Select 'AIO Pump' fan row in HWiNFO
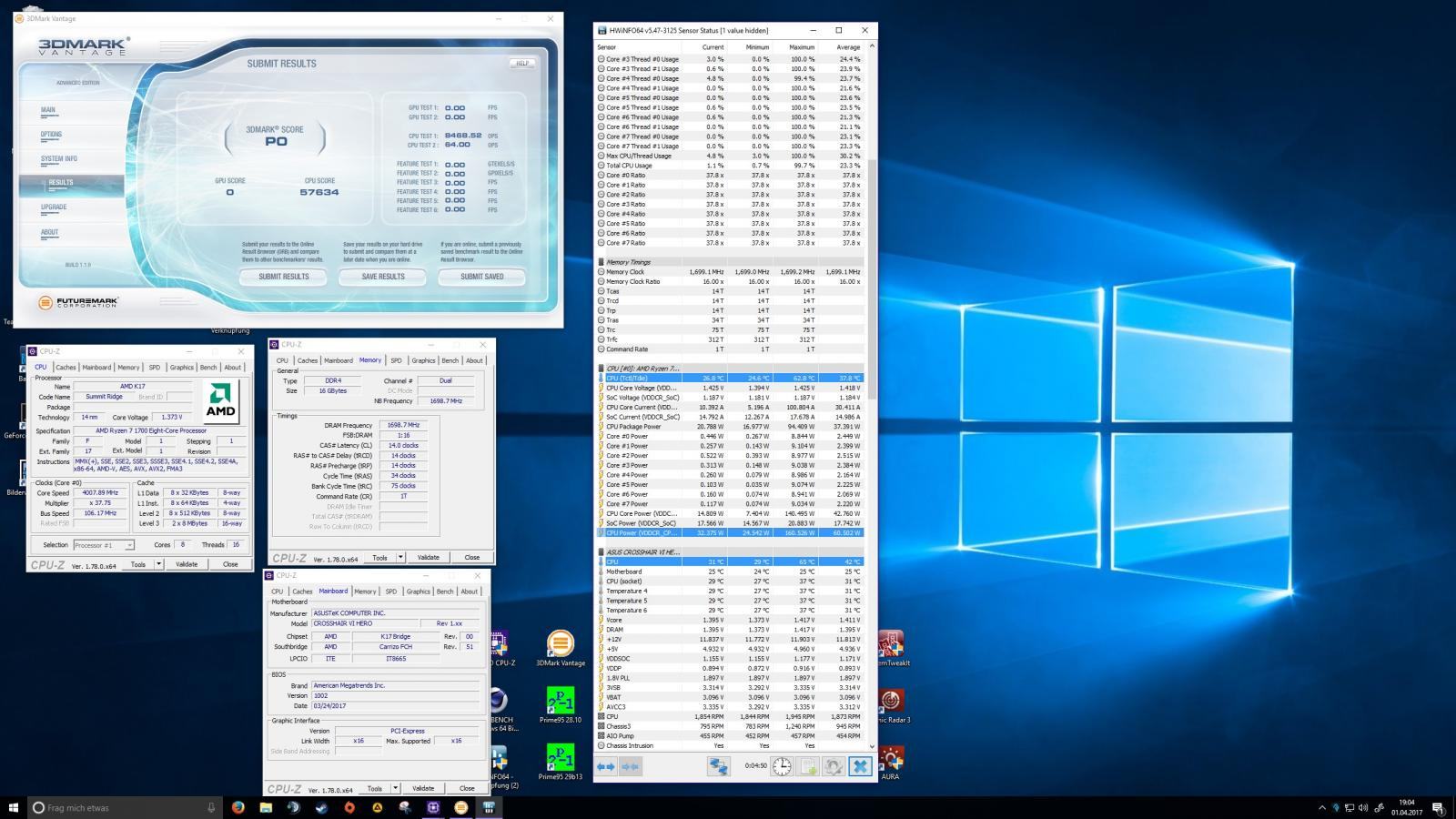This screenshot has height=819, width=1456. [x=730, y=735]
